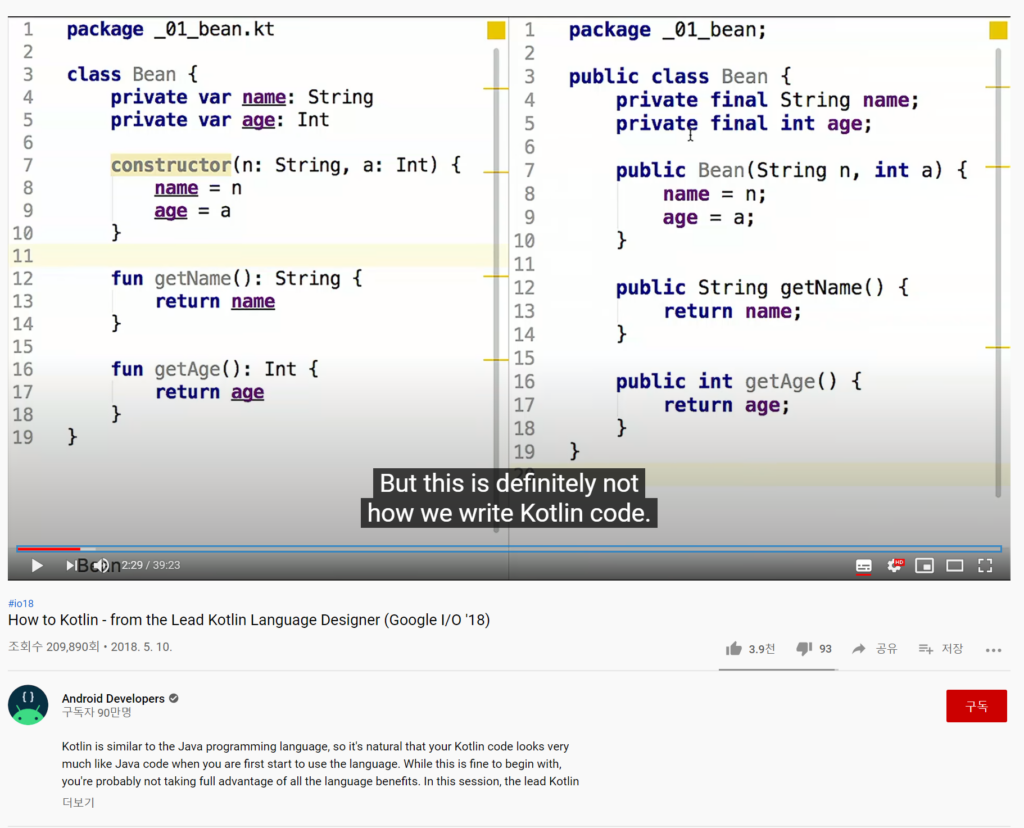1024x828 pixels.
Task: Open the #io18 hashtag link
Action: 21,604
